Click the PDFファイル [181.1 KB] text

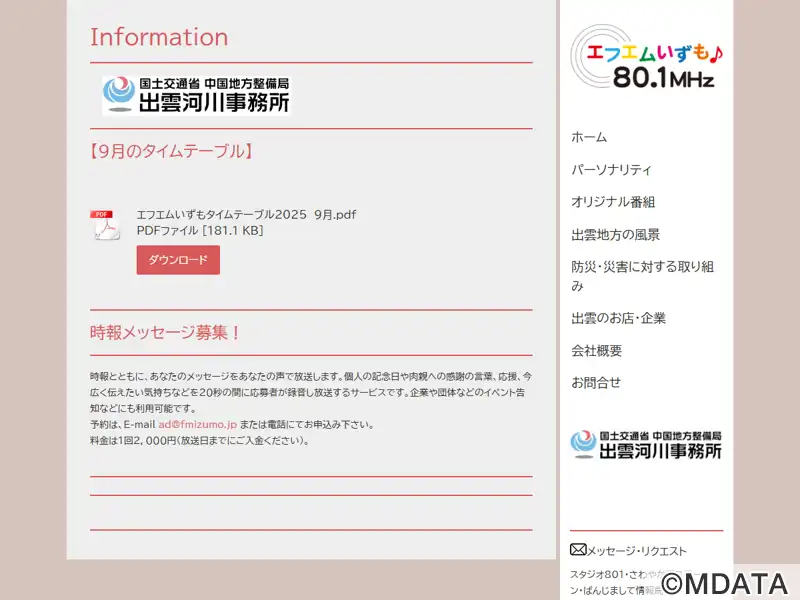click(x=200, y=231)
